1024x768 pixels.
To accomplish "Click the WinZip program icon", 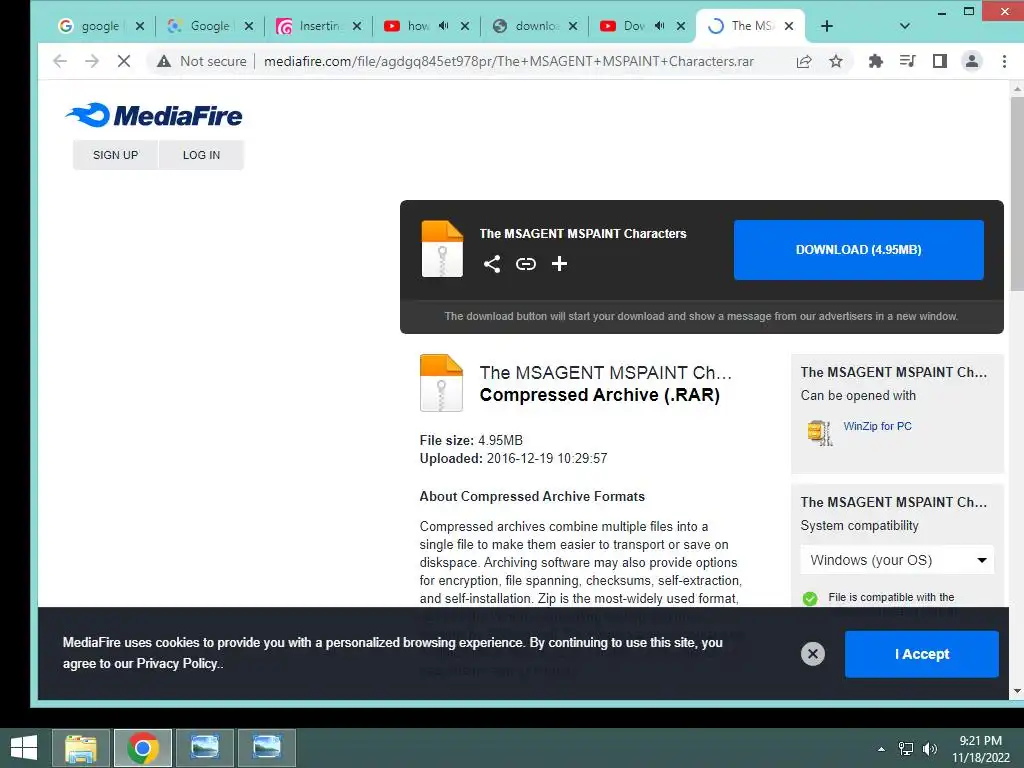I will pos(820,432).
